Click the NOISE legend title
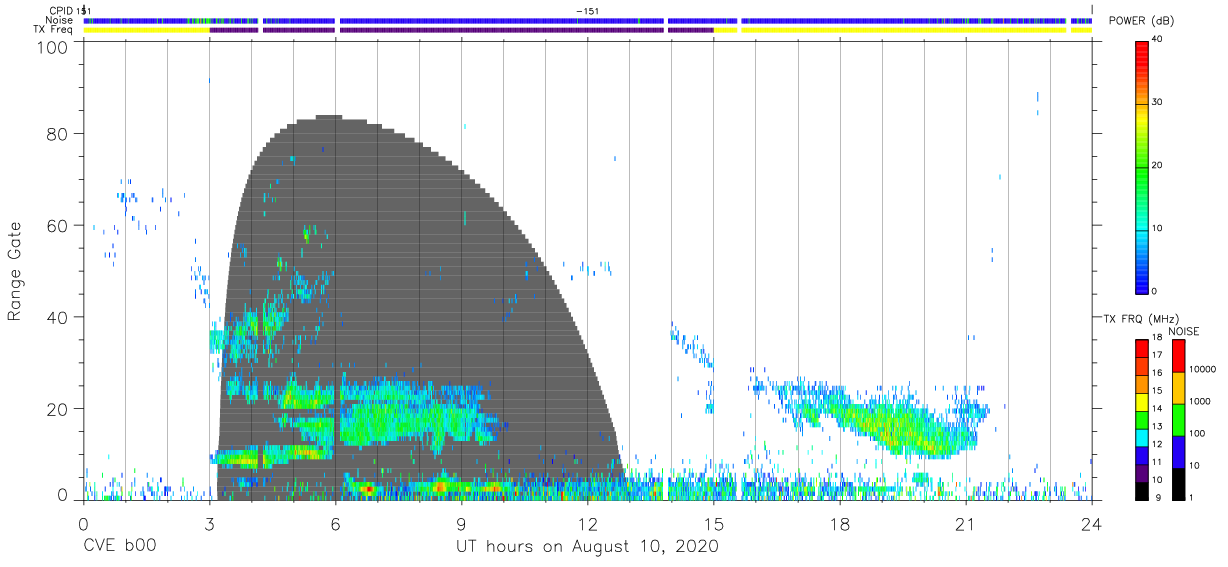The image size is (1228, 567). click(x=1186, y=331)
